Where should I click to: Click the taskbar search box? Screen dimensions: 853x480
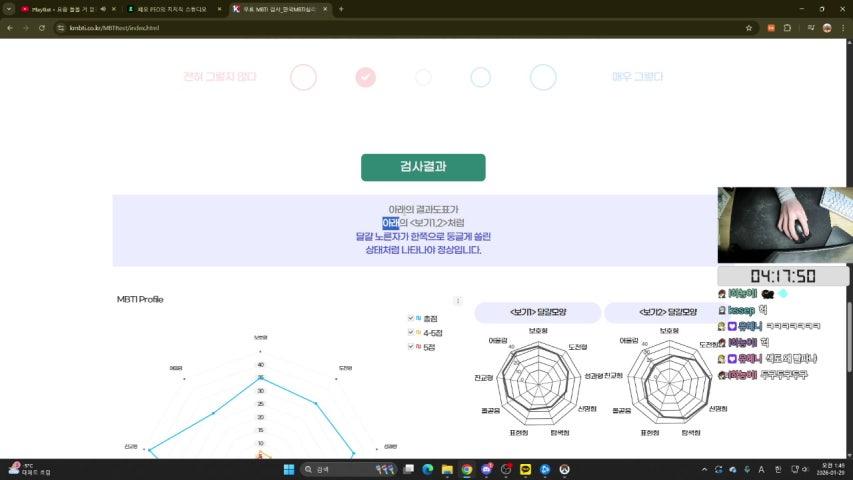tap(349, 469)
